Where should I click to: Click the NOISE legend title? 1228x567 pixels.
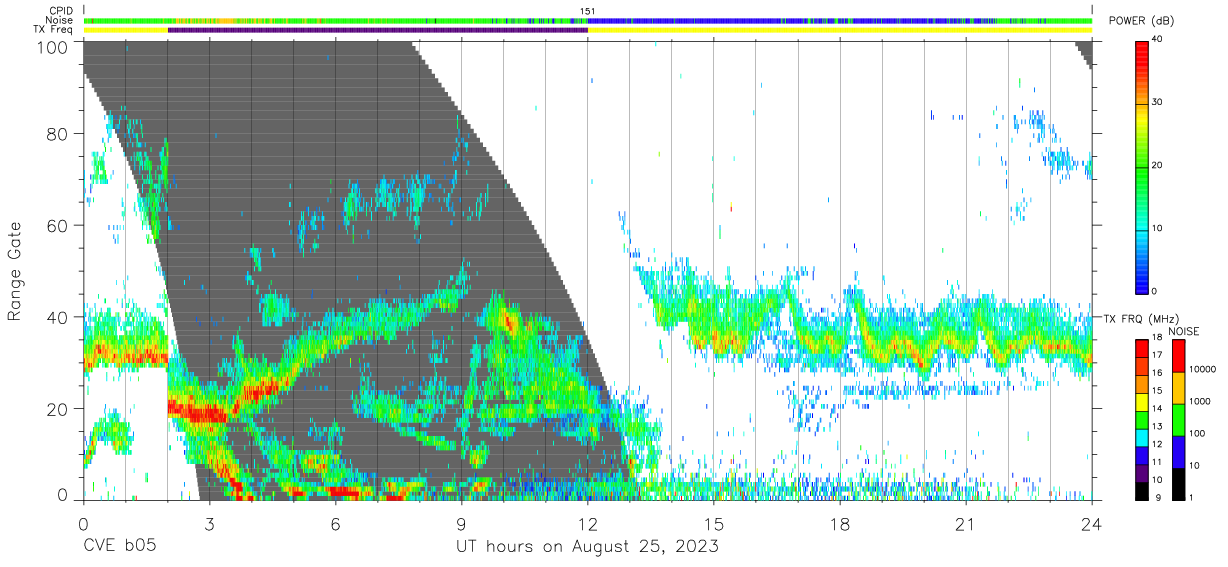point(1182,331)
